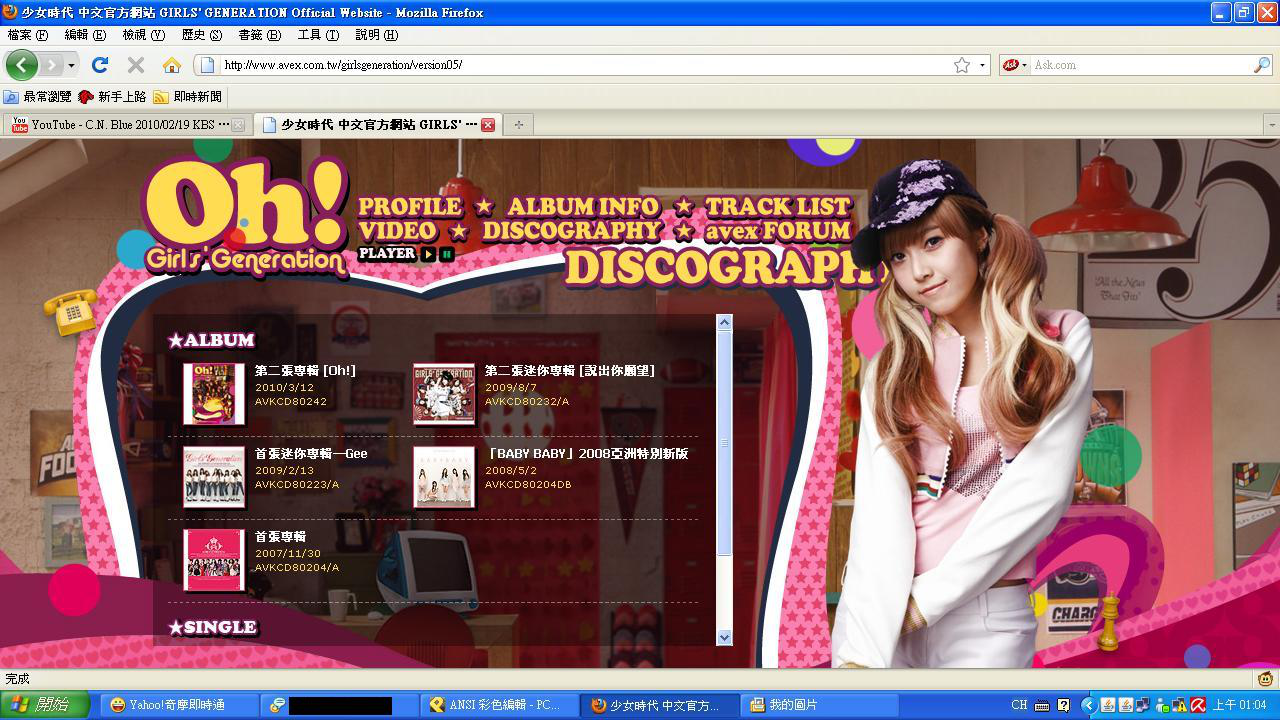Viewport: 1280px width, 720px height.
Task: Play music with the PLAYER play button
Action: pos(428,254)
